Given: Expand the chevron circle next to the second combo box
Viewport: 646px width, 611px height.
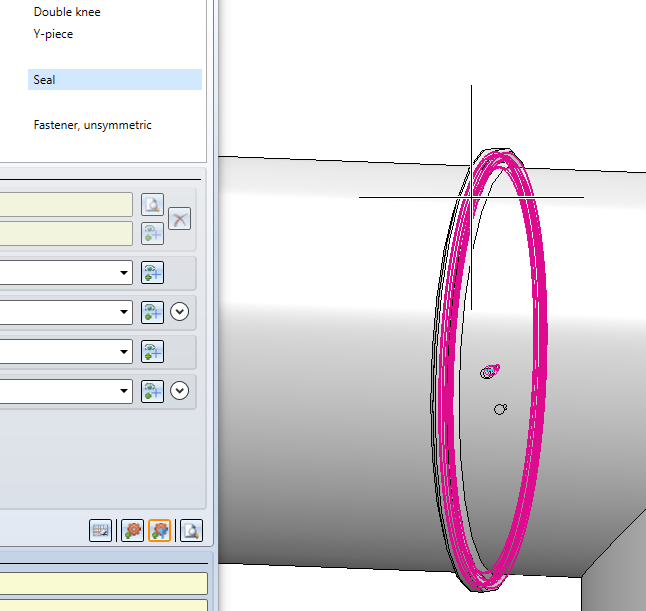Looking at the screenshot, I should pos(180,312).
